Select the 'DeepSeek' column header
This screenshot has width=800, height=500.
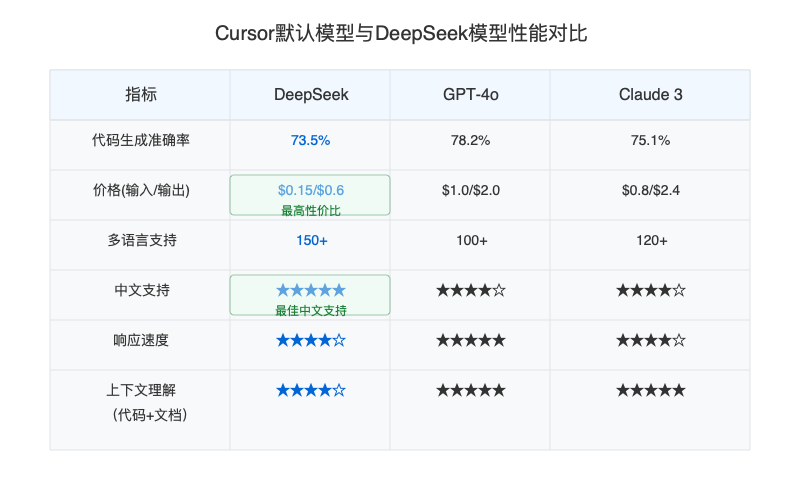coord(311,94)
